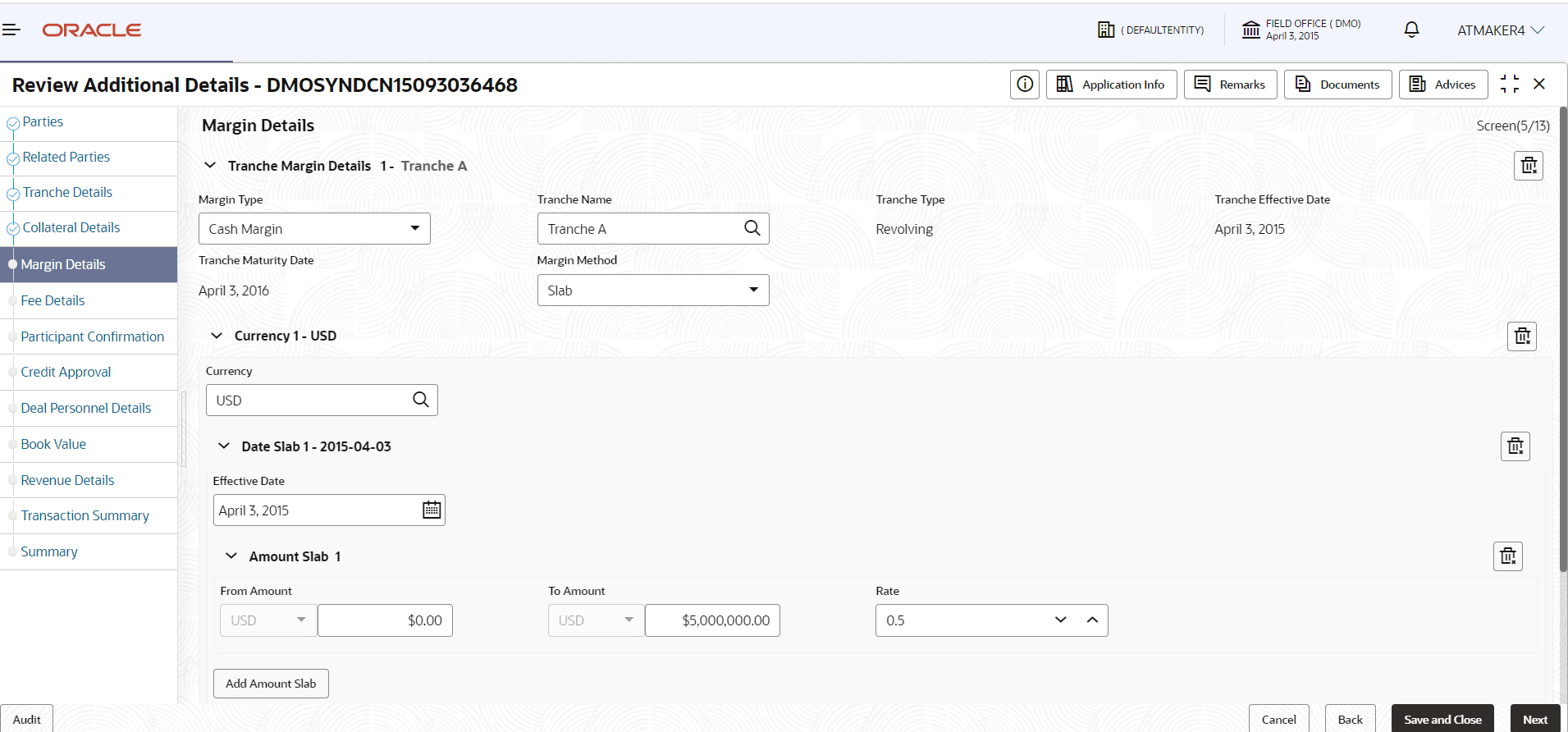This screenshot has width=1568, height=732.
Task: Toggle the fullscreen view icon
Action: 1510,85
